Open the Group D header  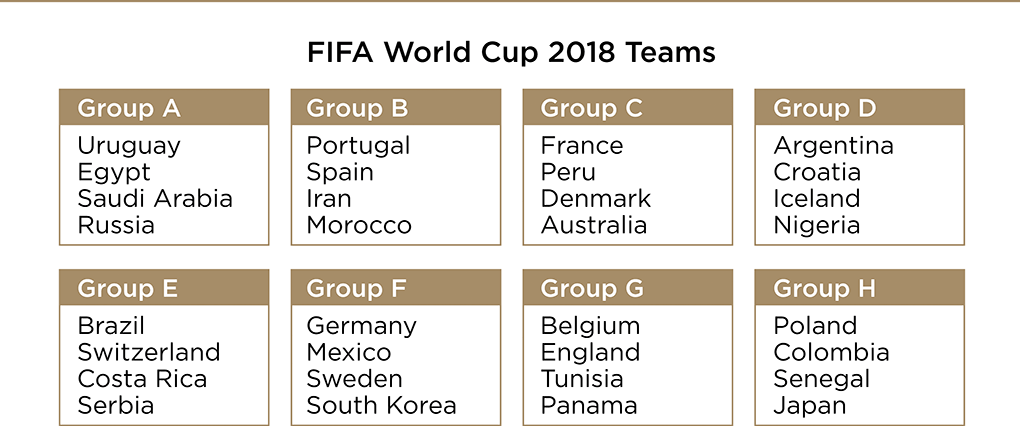(824, 108)
